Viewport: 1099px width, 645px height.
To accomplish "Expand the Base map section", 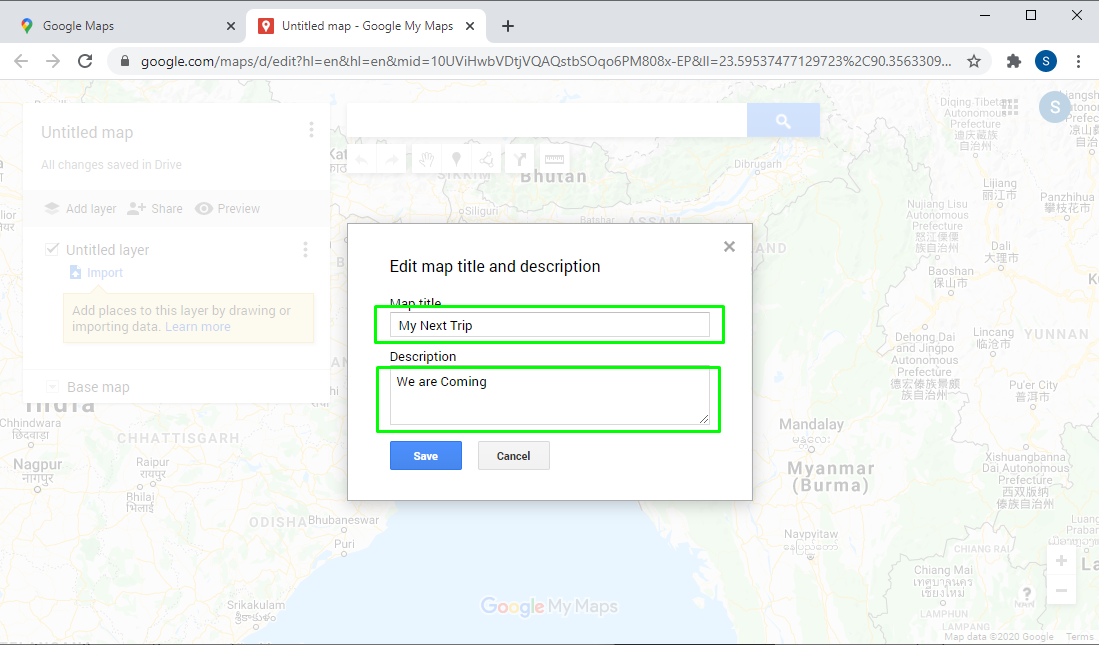I will tap(52, 387).
